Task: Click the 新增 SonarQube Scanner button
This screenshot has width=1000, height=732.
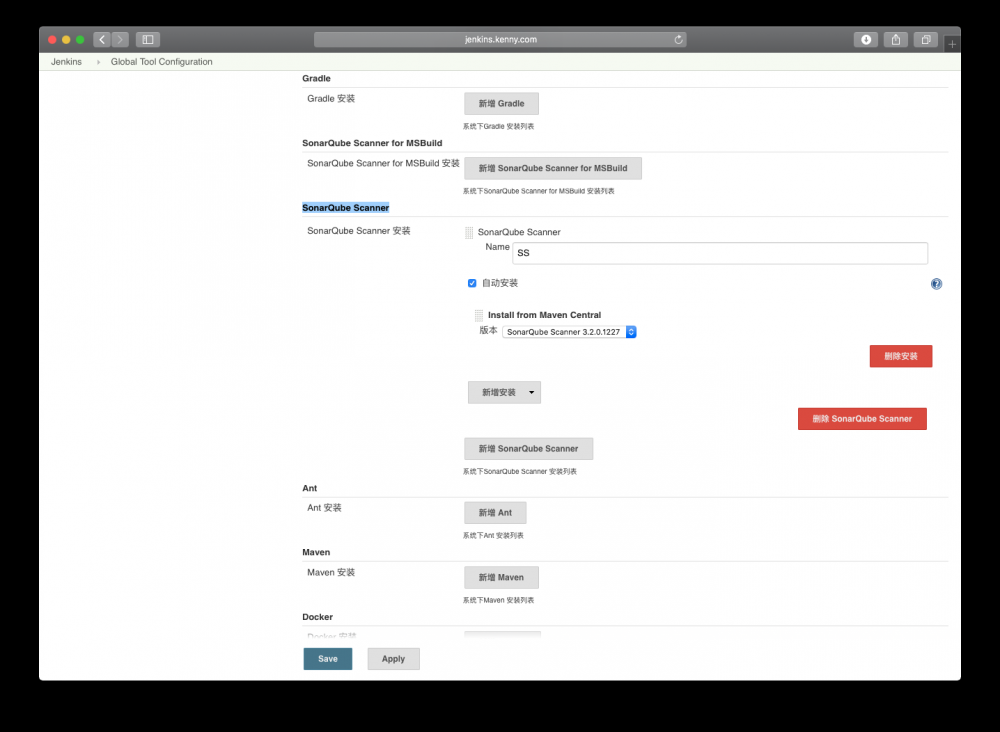Action: click(528, 448)
